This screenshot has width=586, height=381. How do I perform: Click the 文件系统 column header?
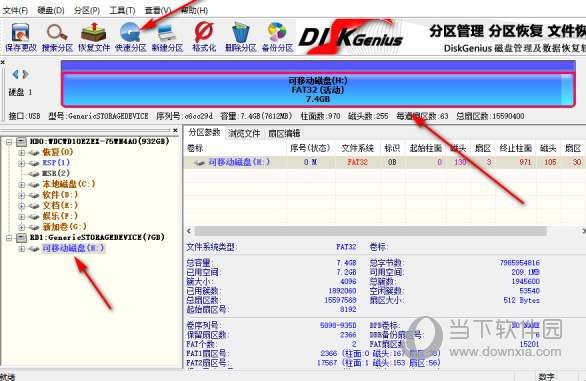(x=358, y=148)
